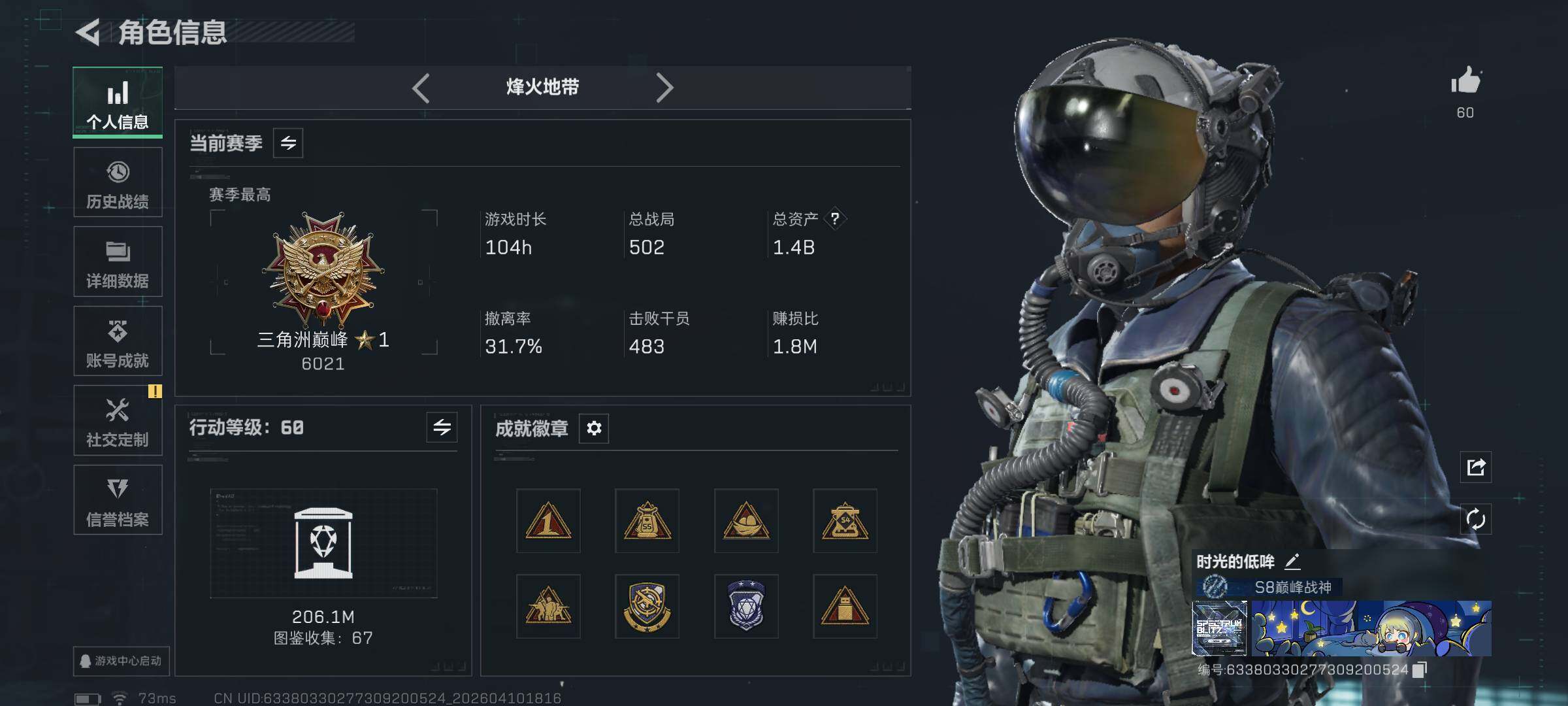Click the thumbs-up like icon
Image resolution: width=1568 pixels, height=706 pixels.
1465,81
